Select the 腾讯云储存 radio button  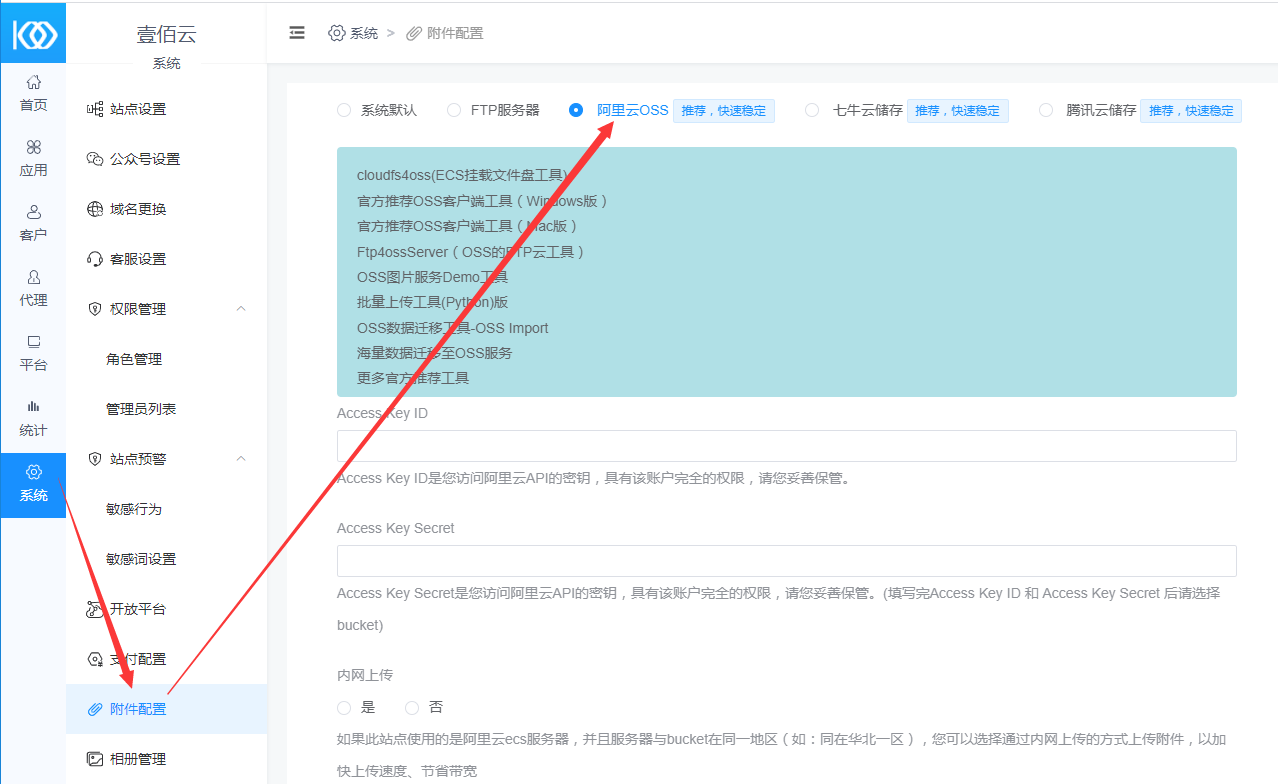pos(1046,110)
